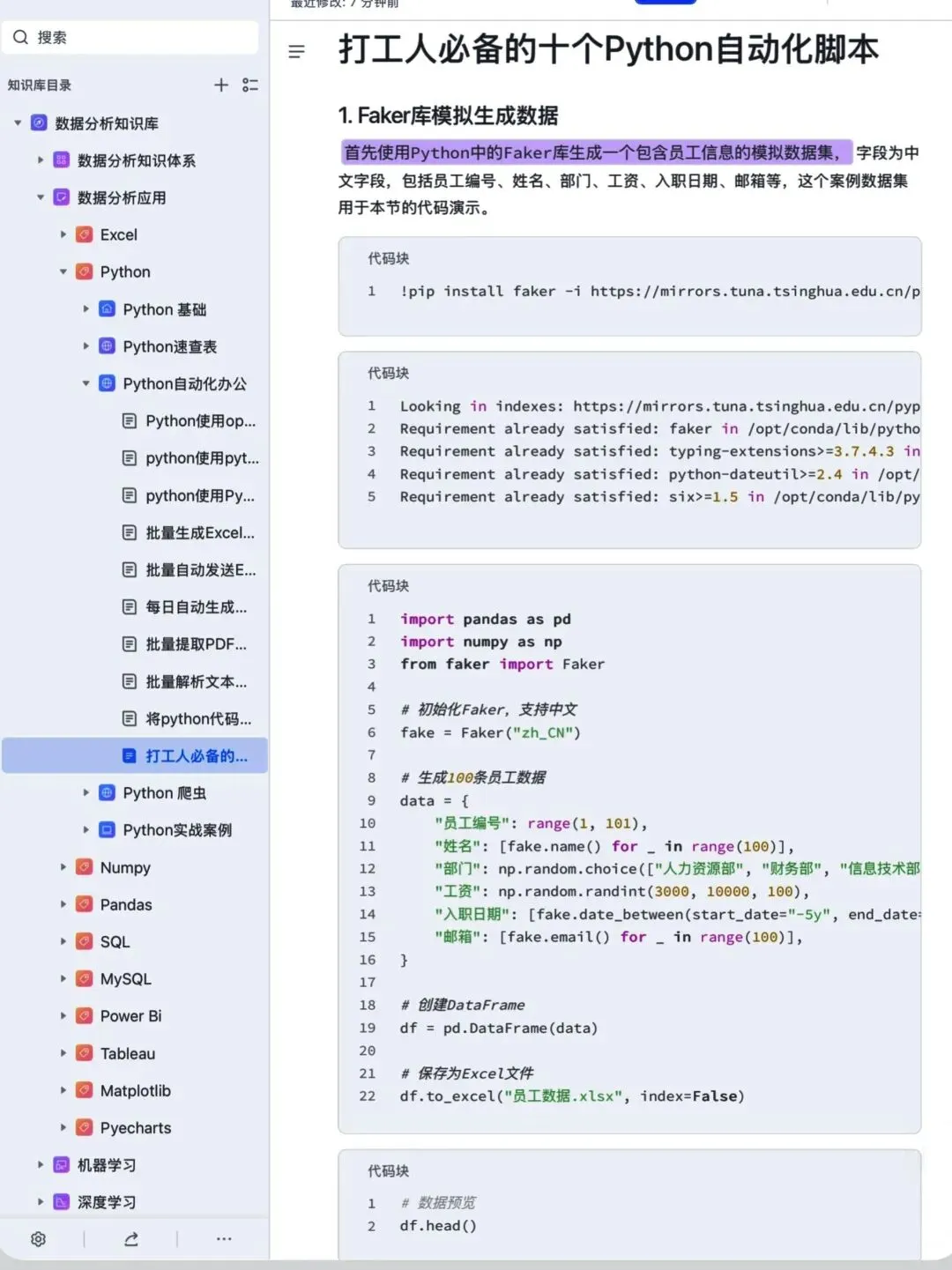
Task: Click the 机器学习 folder icon
Action: coord(61,1164)
